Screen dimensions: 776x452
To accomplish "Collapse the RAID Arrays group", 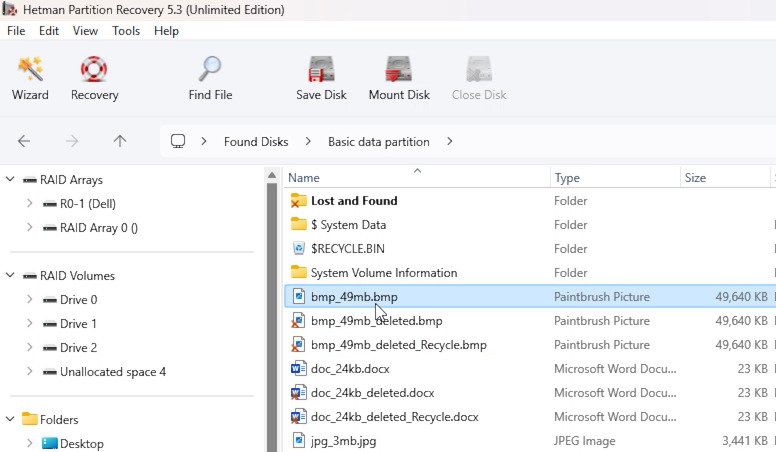I will pyautogui.click(x=10, y=179).
